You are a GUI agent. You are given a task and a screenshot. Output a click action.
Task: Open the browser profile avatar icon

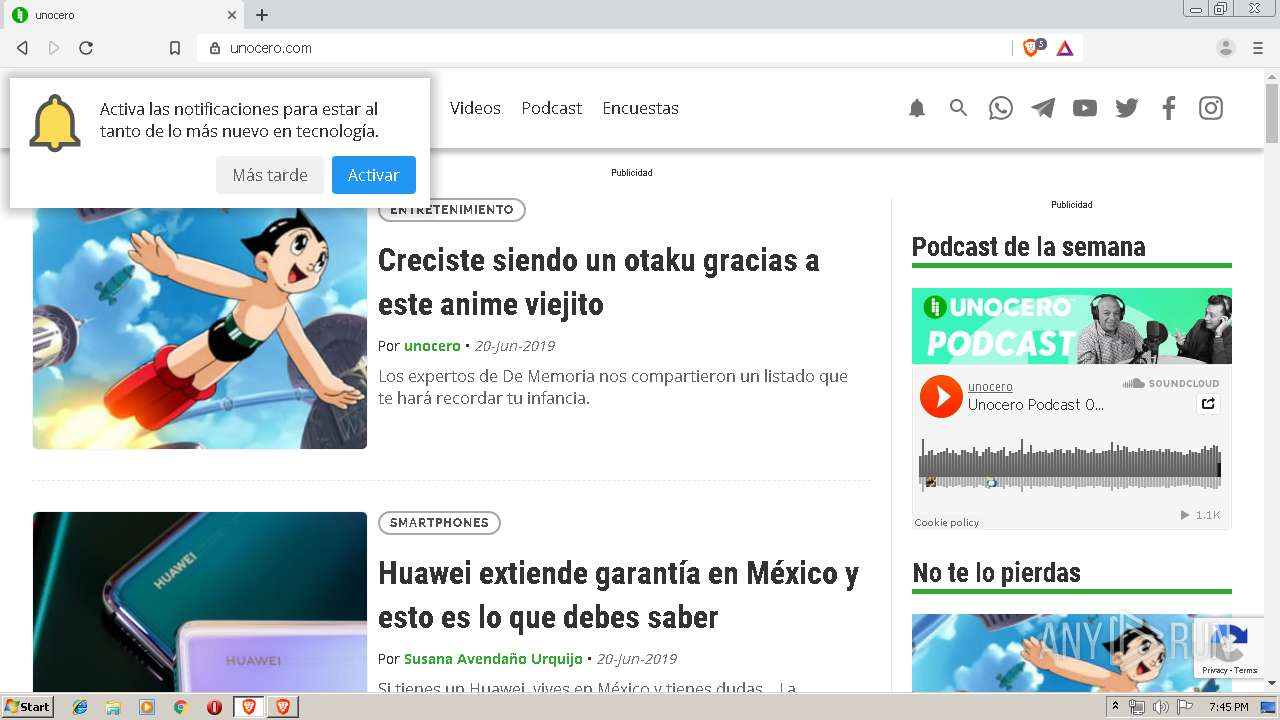click(x=1226, y=48)
